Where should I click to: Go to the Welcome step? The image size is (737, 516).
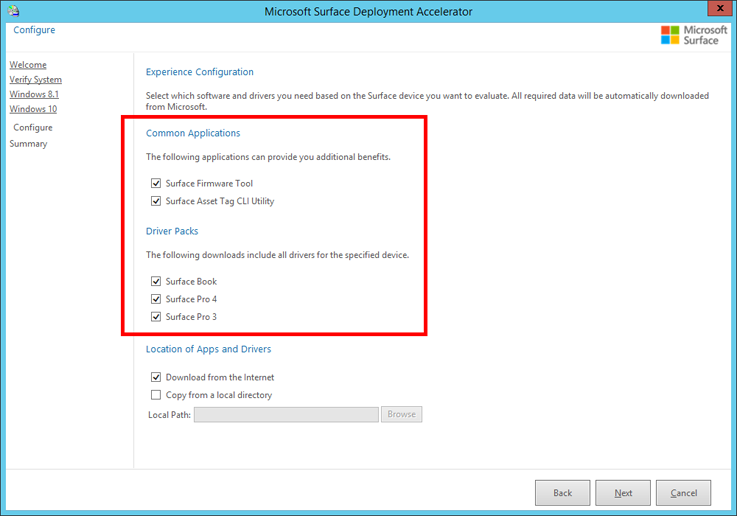pos(28,65)
